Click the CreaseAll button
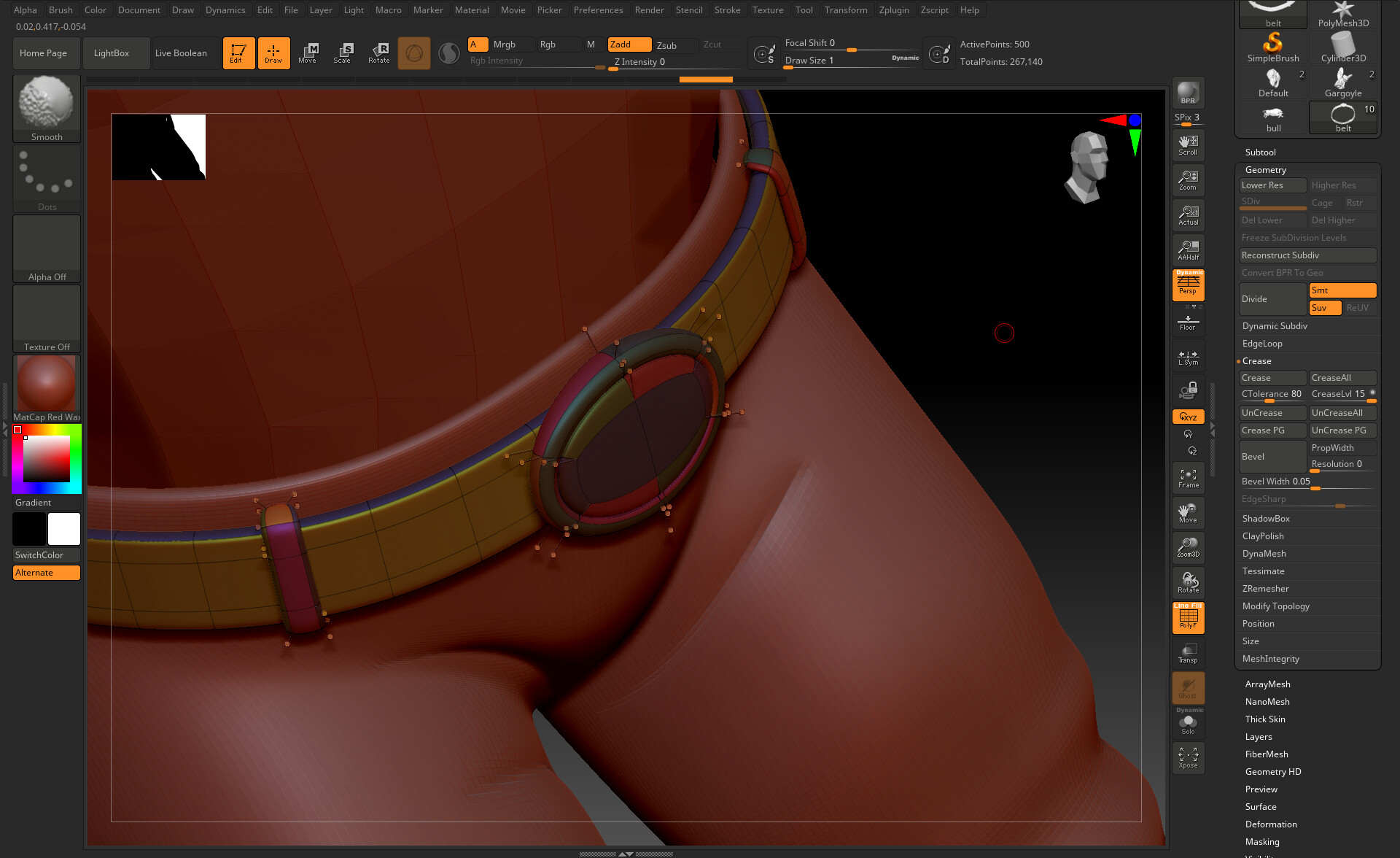1400x858 pixels. coord(1342,378)
